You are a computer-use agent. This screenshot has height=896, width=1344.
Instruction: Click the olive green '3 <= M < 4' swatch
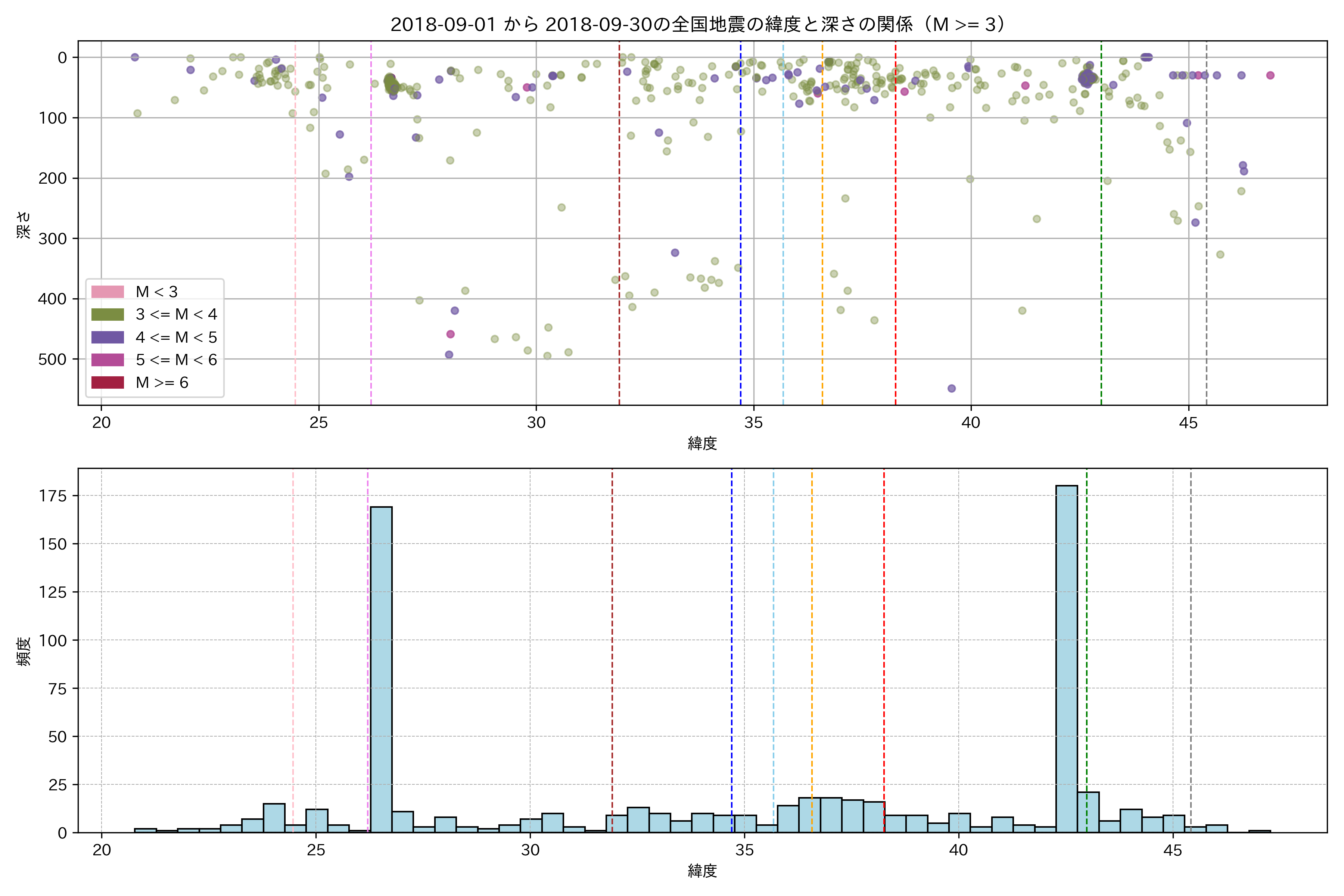(x=108, y=314)
